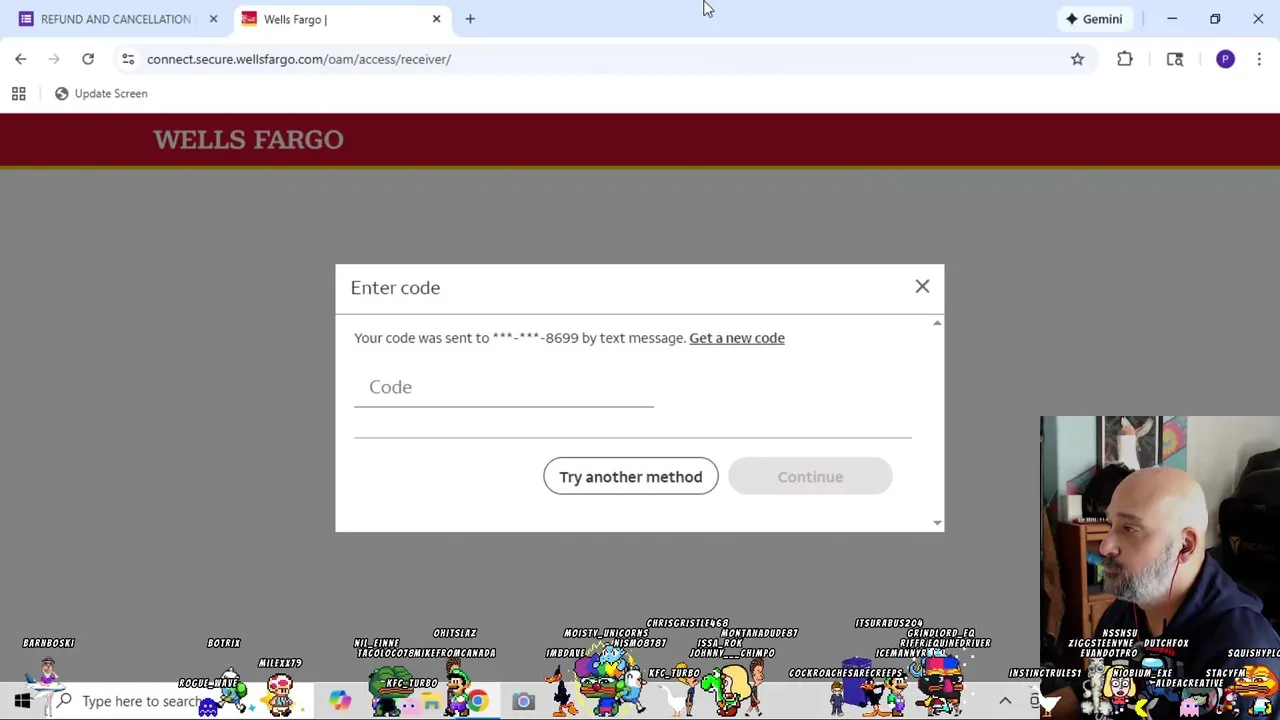The image size is (1280, 720).
Task: Close the Wells Fargo tab
Action: coord(436,19)
